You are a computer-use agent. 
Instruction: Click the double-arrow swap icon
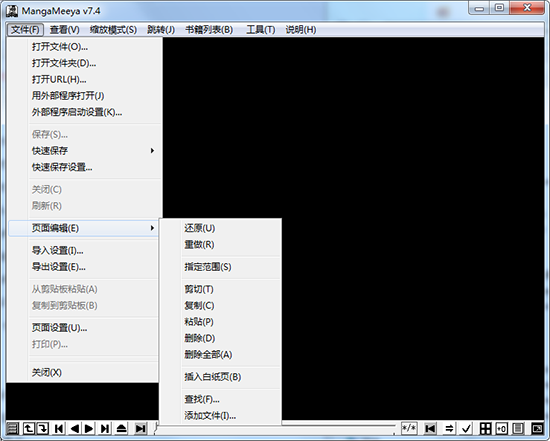(449, 428)
